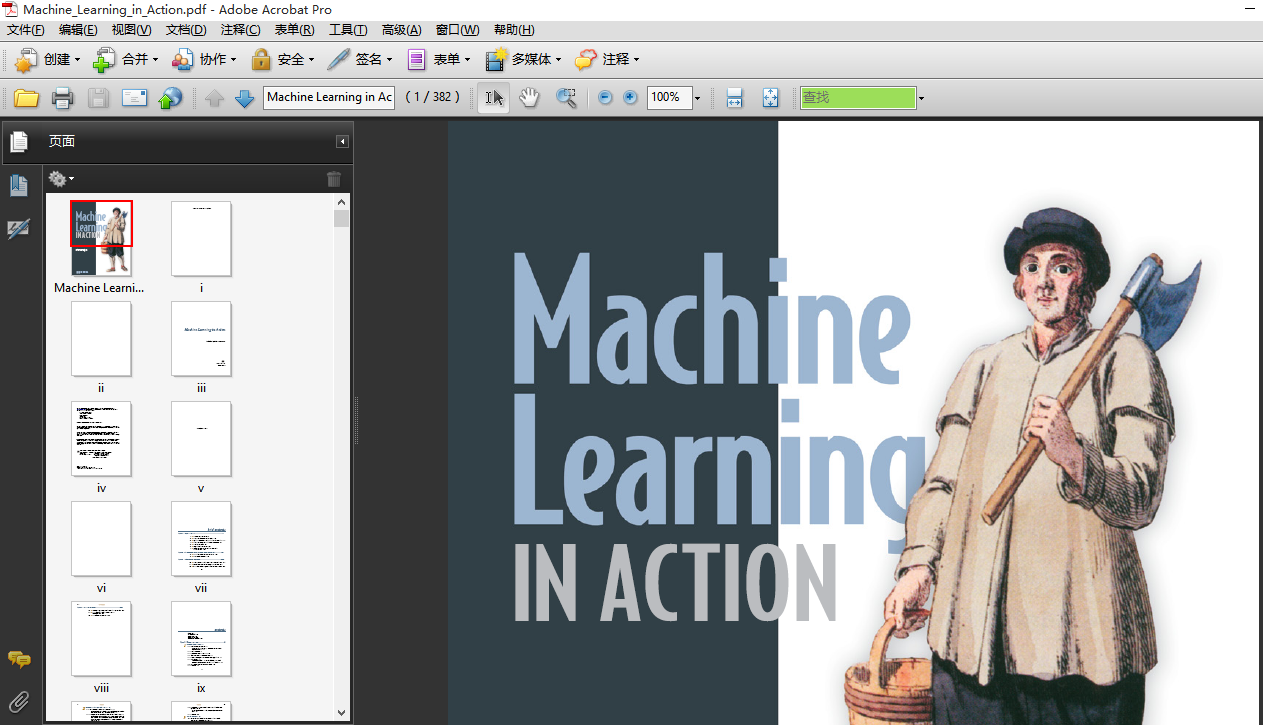This screenshot has width=1263, height=725.
Task: Open the 注释(C) menu in menu bar
Action: tap(240, 30)
